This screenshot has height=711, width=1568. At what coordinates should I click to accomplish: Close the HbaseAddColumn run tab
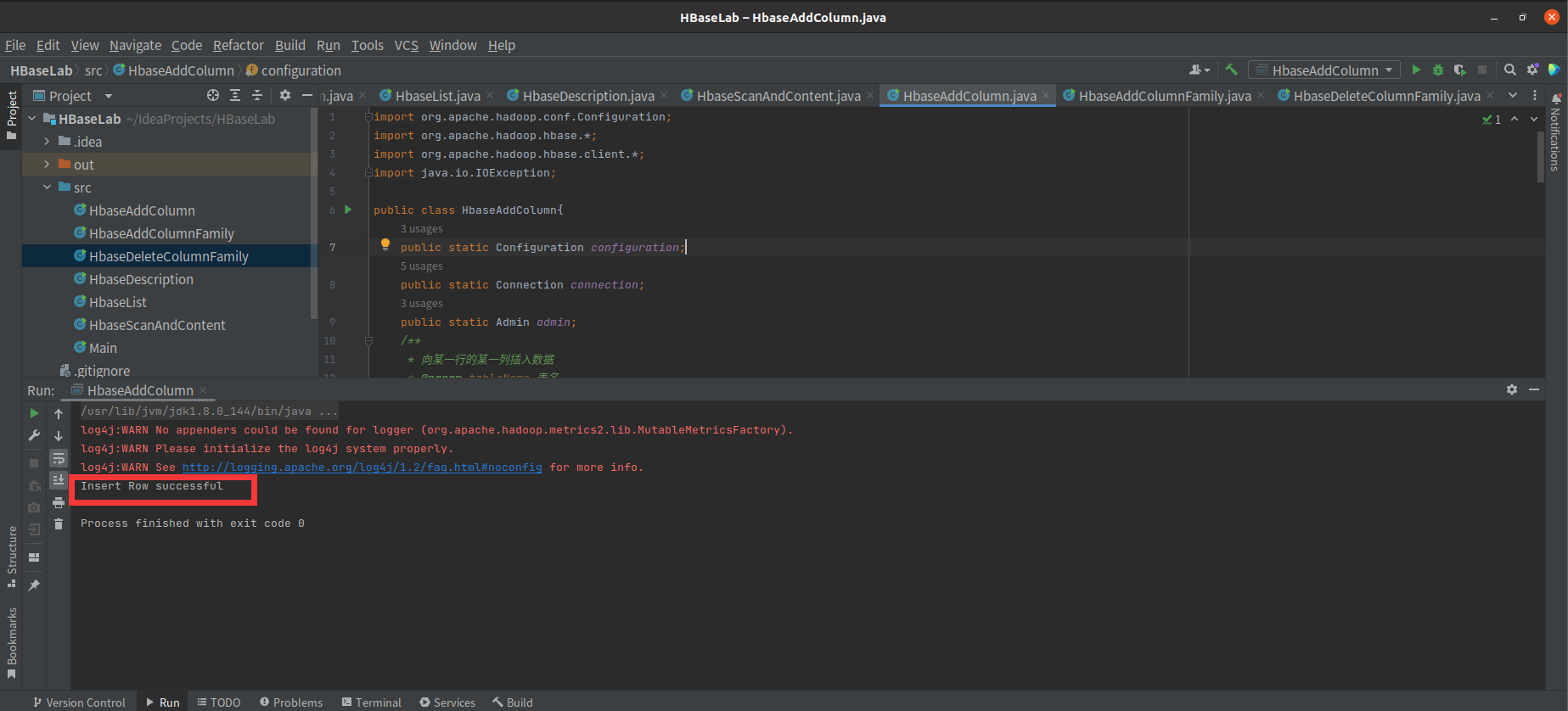tap(203, 390)
